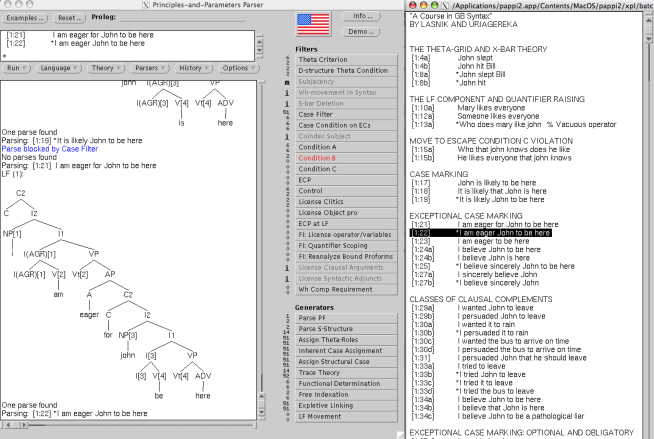This screenshot has height=439, width=654.
Task: Click the Expletive Linking generator
Action: (x=346, y=405)
